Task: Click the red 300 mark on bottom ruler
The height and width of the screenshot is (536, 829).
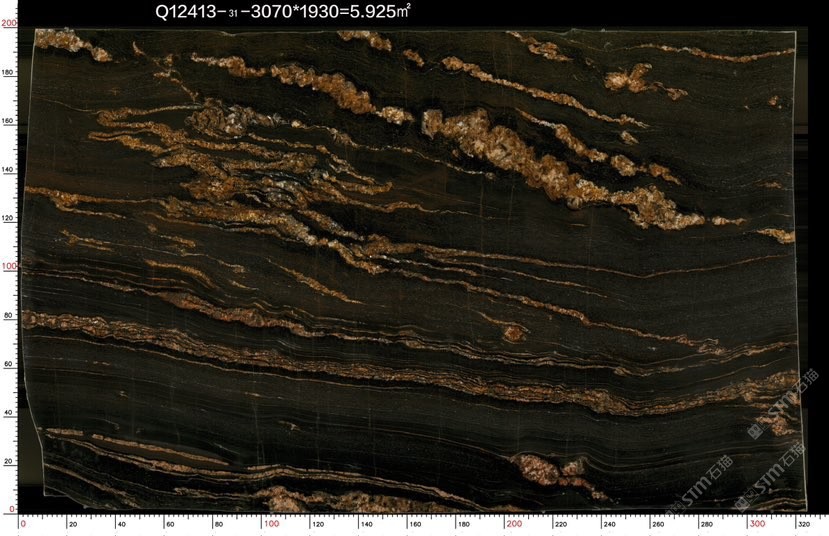Action: (759, 524)
